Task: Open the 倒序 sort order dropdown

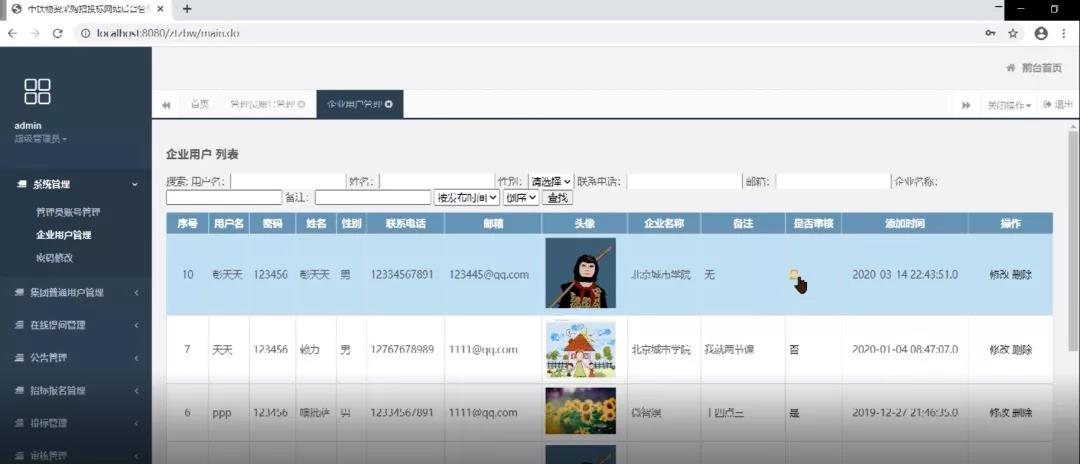Action: coord(521,198)
